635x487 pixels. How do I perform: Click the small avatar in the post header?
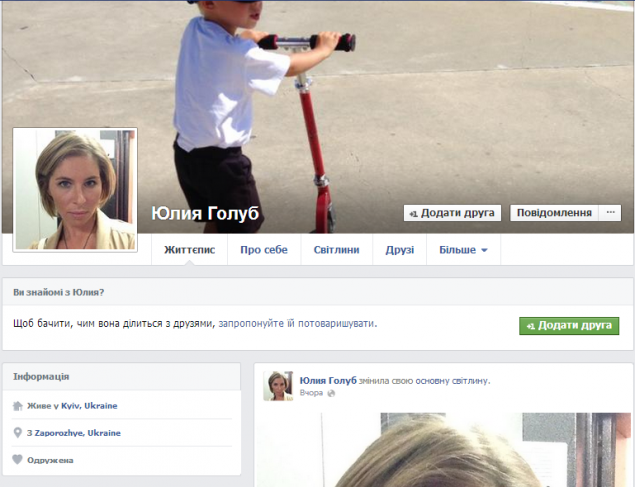278,386
